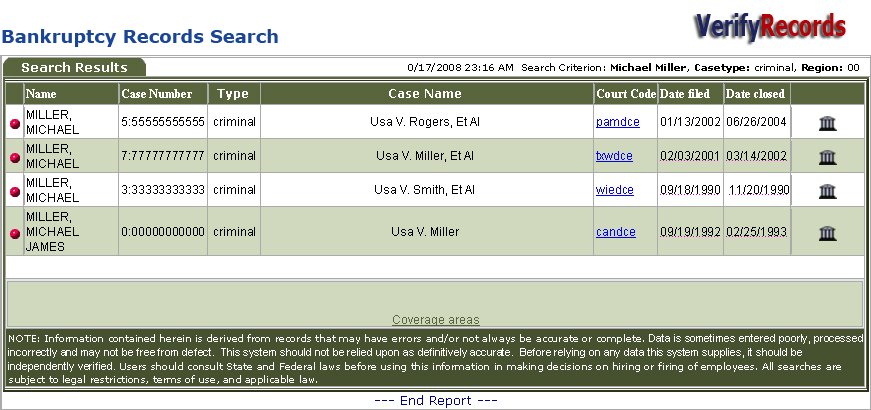The image size is (871, 410).
Task: Open the candce court code link
Action: pyautogui.click(x=616, y=232)
